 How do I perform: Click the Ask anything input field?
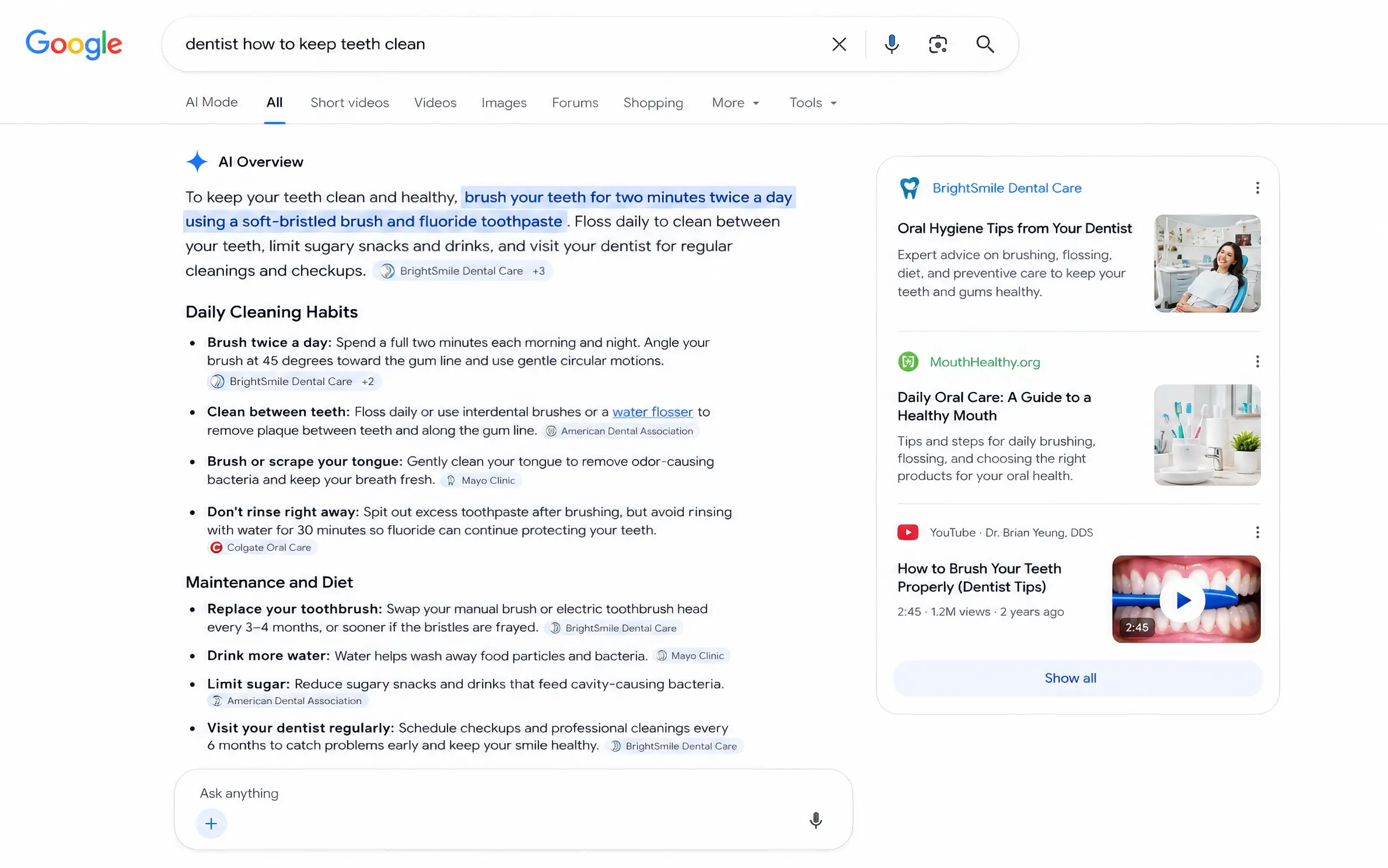pos(513,793)
